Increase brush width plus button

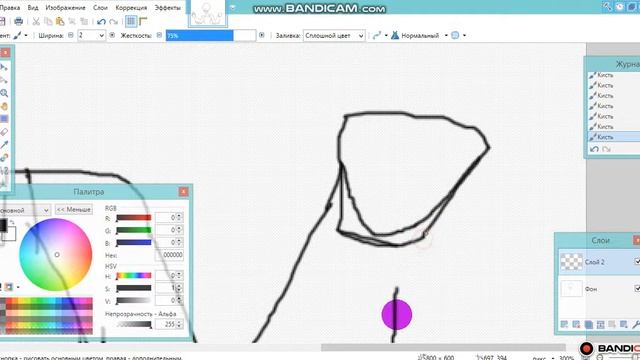tap(112, 36)
